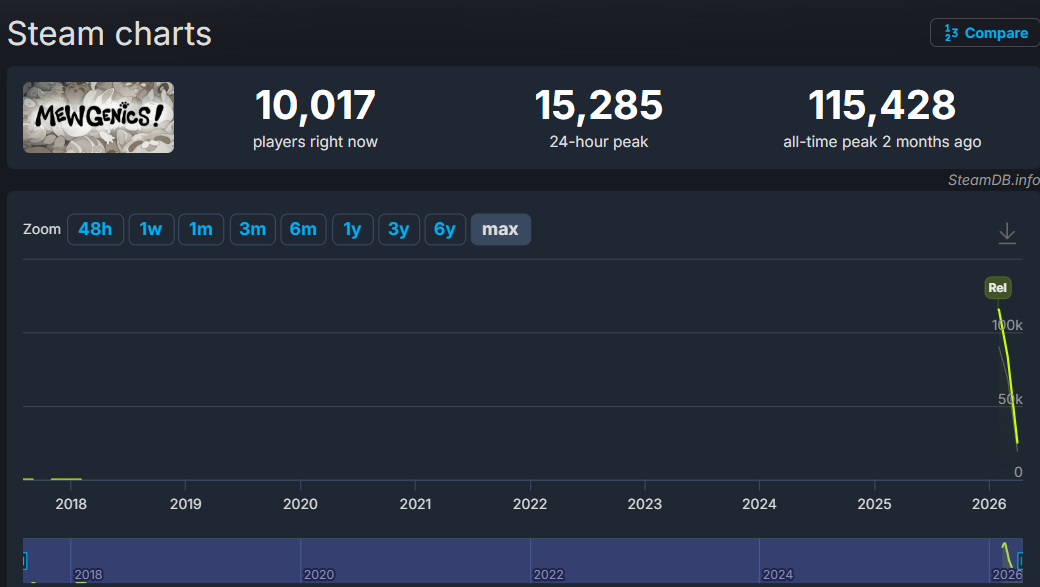Click the 15,285 24-hour peak value
Image resolution: width=1040 pixels, height=587 pixels.
[x=598, y=105]
